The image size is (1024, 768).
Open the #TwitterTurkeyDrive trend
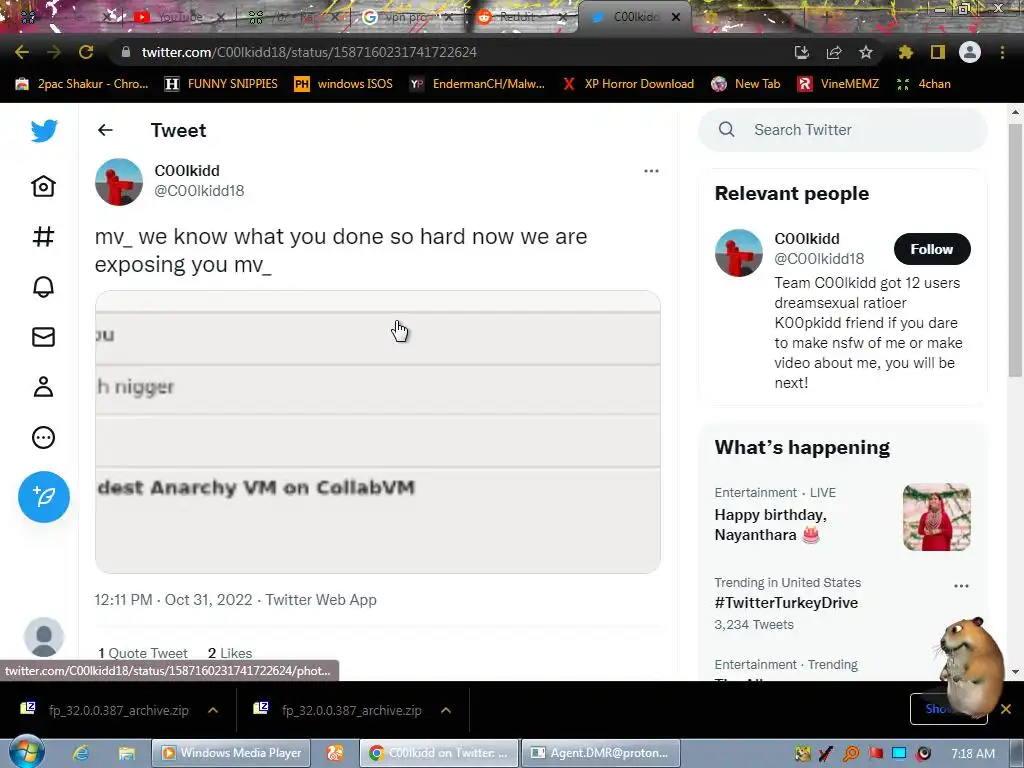click(x=786, y=603)
